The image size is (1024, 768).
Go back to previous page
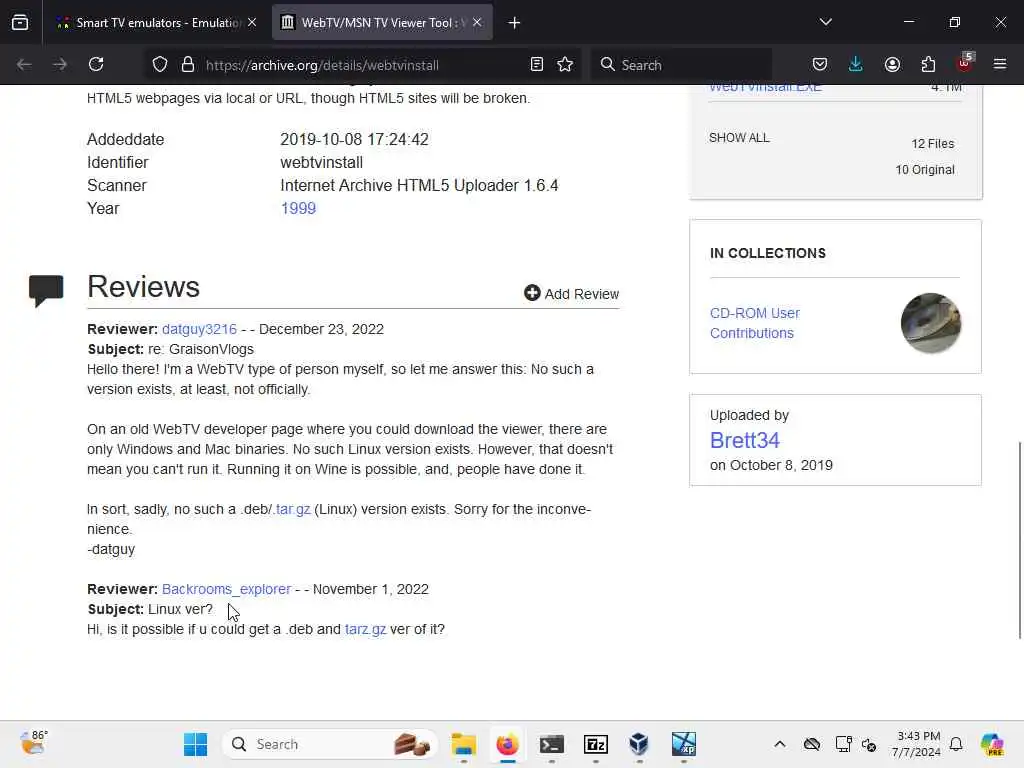24,65
